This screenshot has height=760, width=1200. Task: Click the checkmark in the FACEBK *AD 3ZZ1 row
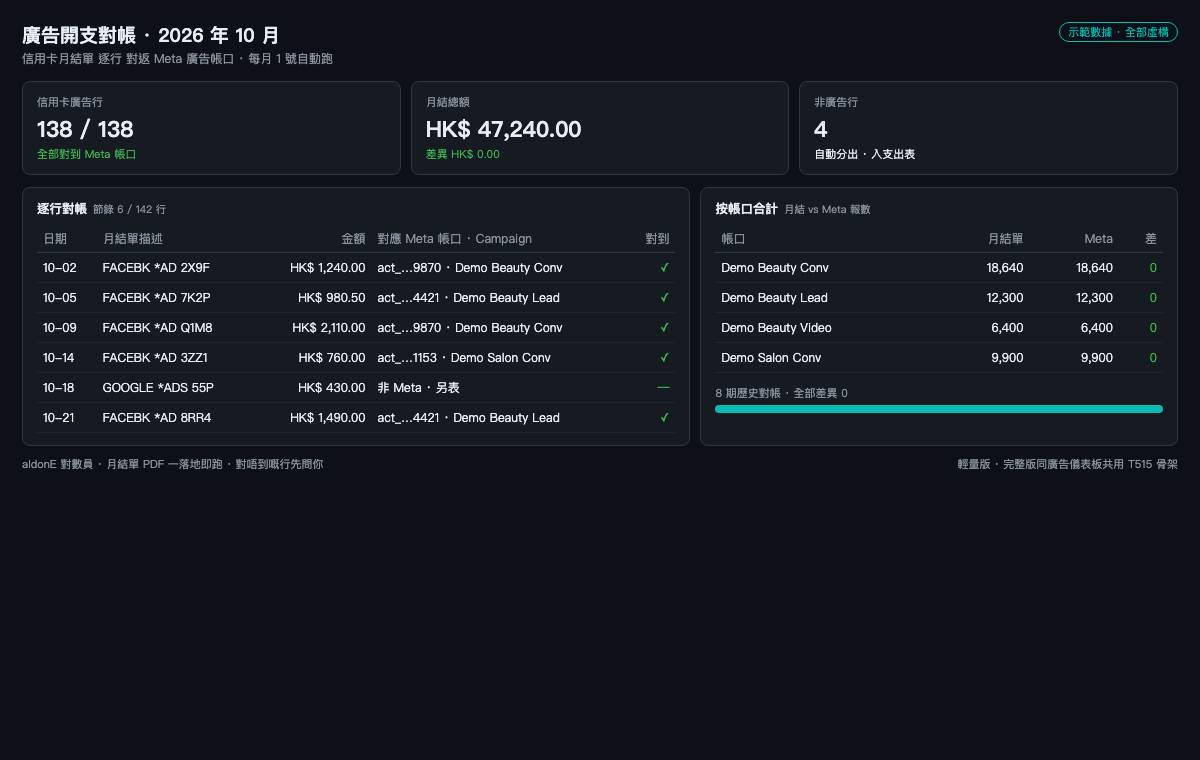pos(664,358)
